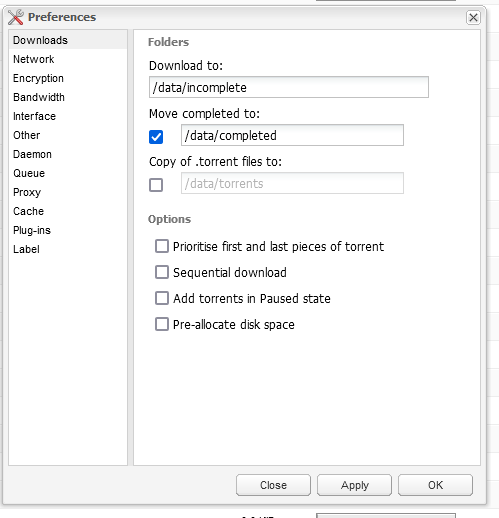Viewport: 499px width, 518px height.
Task: Open the Downloads preferences category
Action: click(x=68, y=40)
